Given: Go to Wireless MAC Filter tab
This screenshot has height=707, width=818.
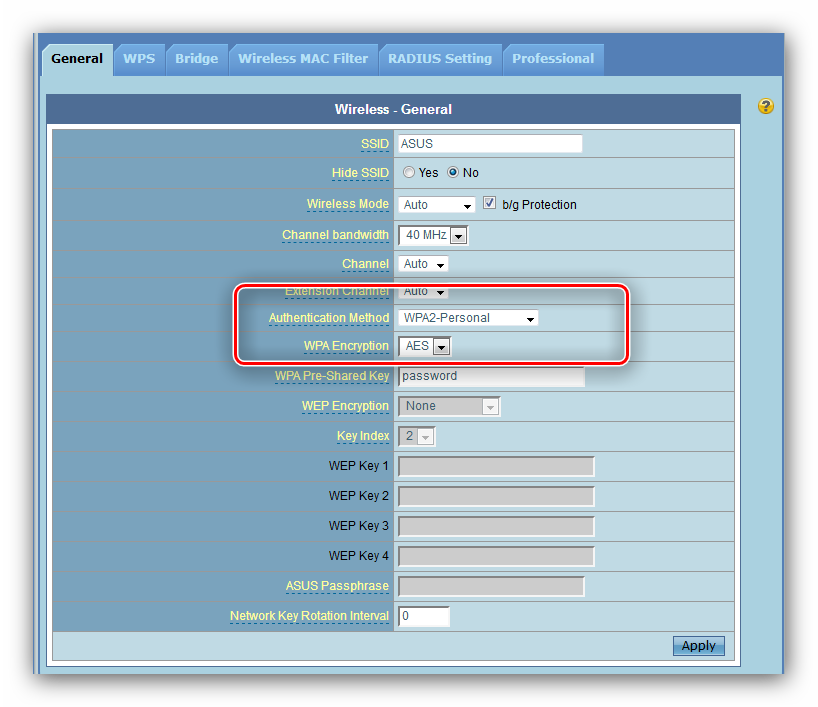Looking at the screenshot, I should coord(303,59).
